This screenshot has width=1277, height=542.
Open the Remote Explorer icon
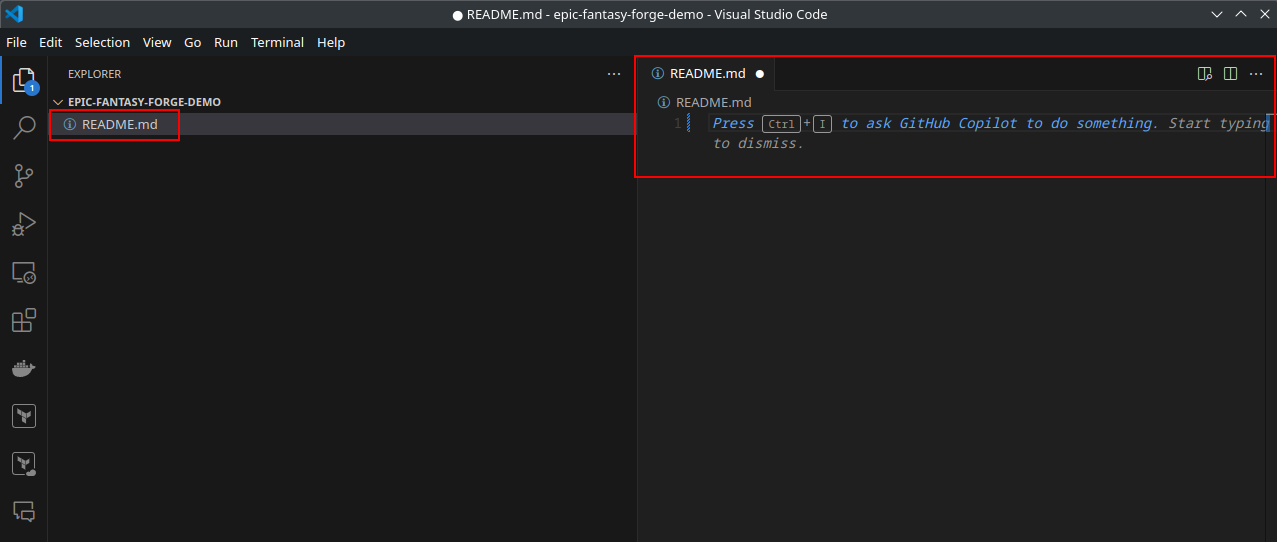(24, 272)
